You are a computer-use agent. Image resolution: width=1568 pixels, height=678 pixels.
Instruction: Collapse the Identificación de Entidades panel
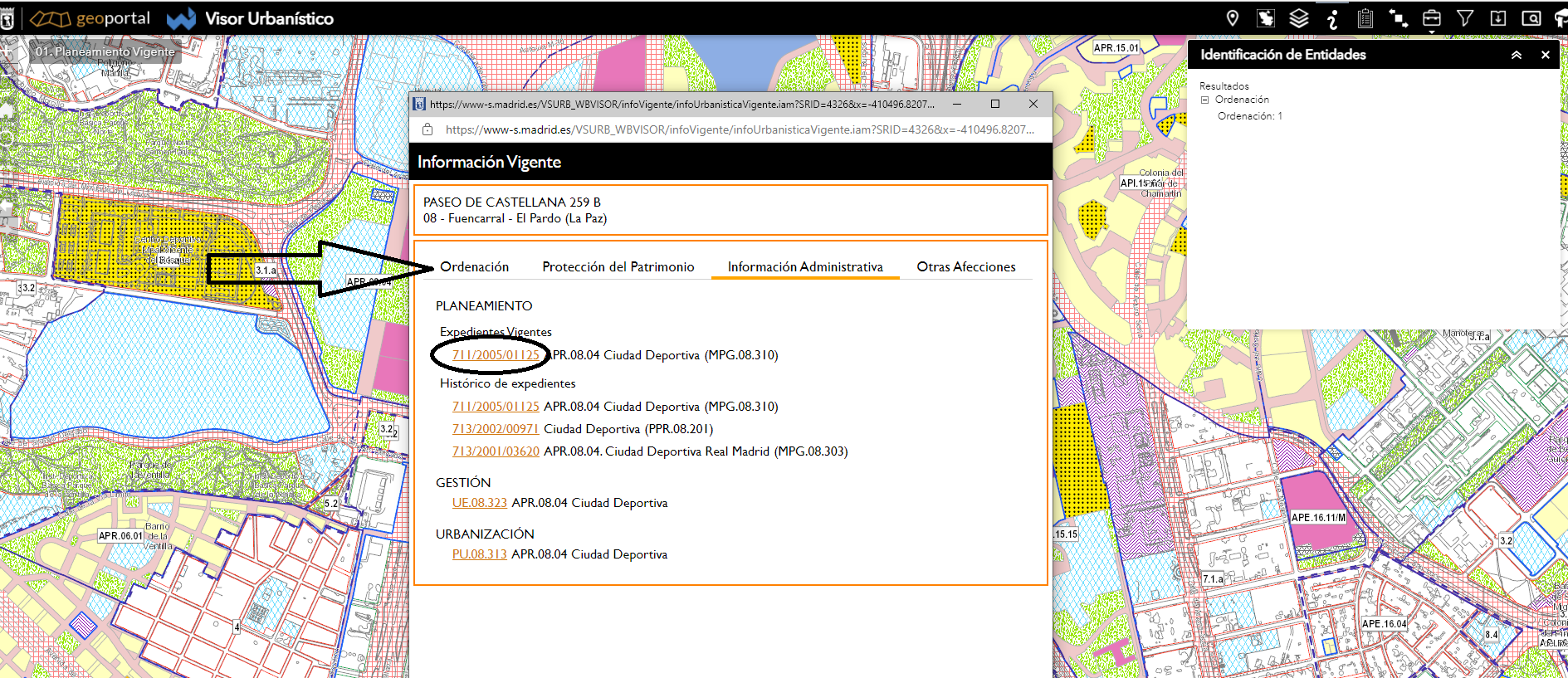pyautogui.click(x=1517, y=55)
